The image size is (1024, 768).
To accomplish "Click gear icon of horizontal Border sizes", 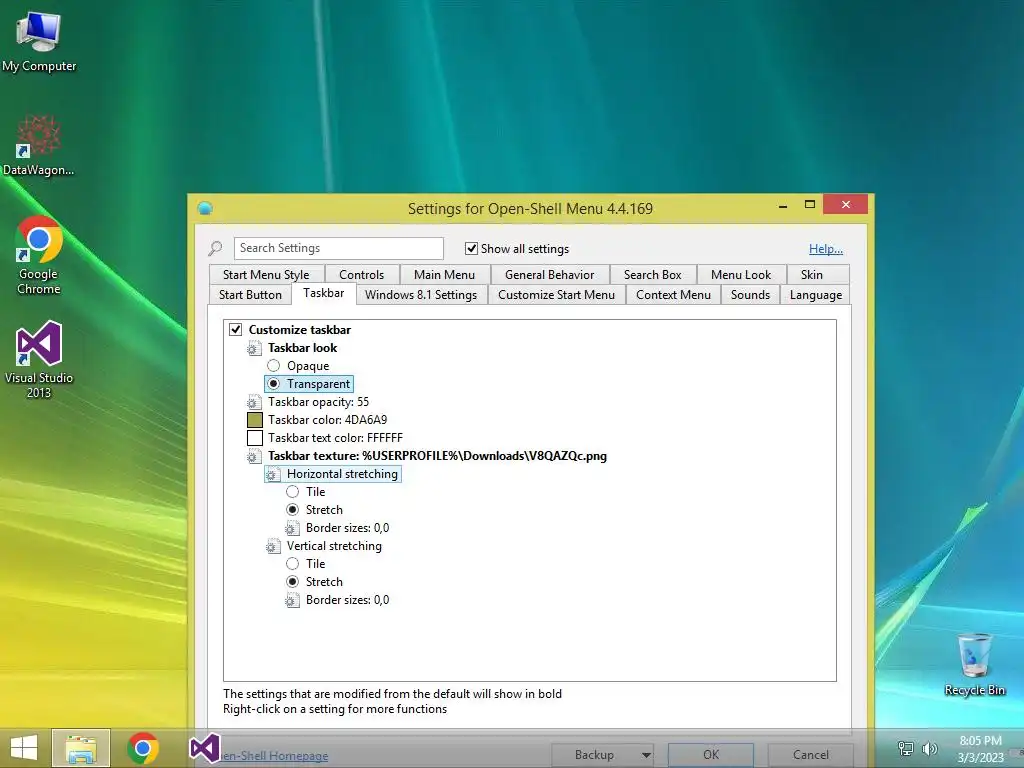I will pyautogui.click(x=292, y=528).
